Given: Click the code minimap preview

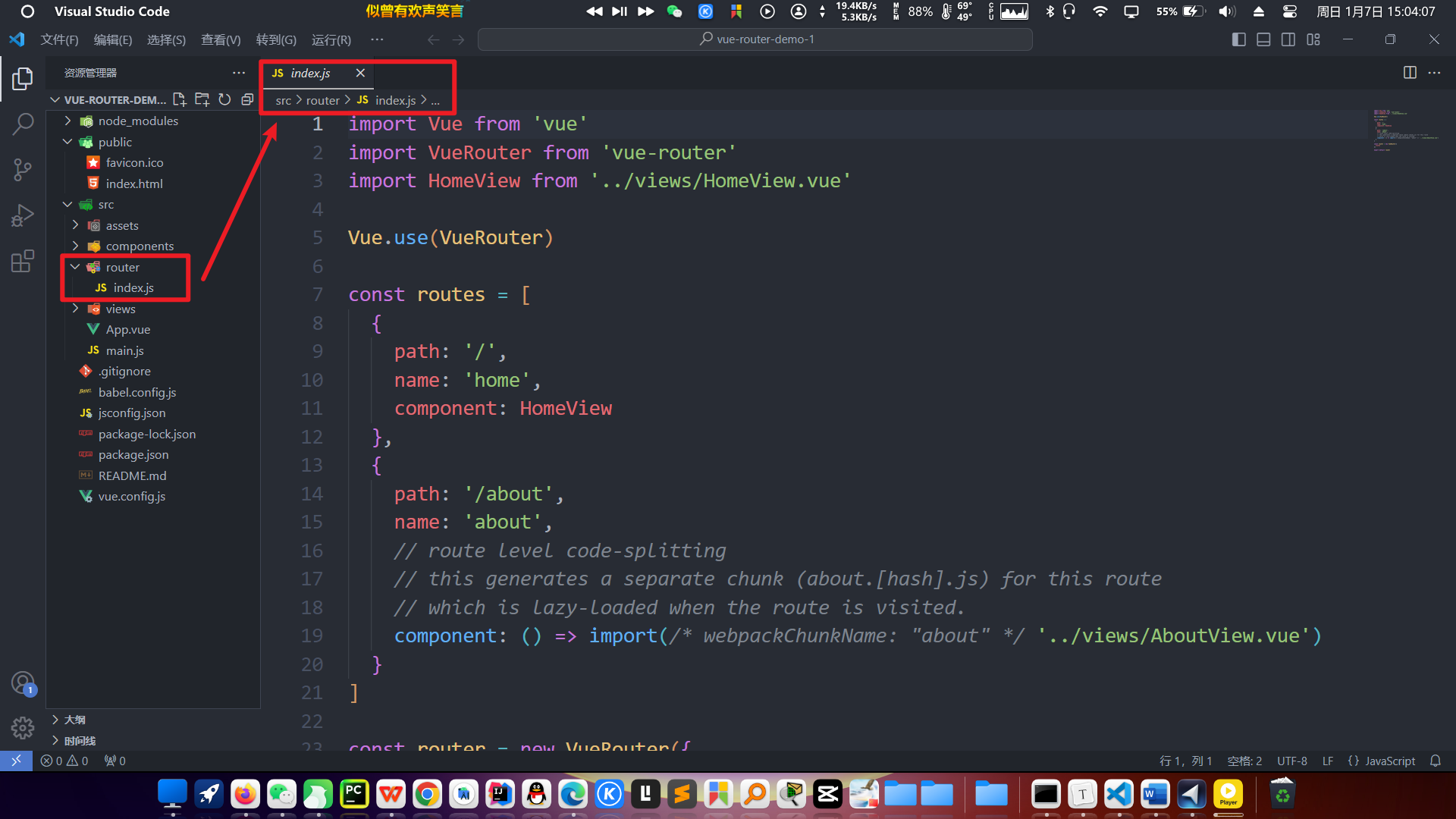Looking at the screenshot, I should click(1407, 130).
